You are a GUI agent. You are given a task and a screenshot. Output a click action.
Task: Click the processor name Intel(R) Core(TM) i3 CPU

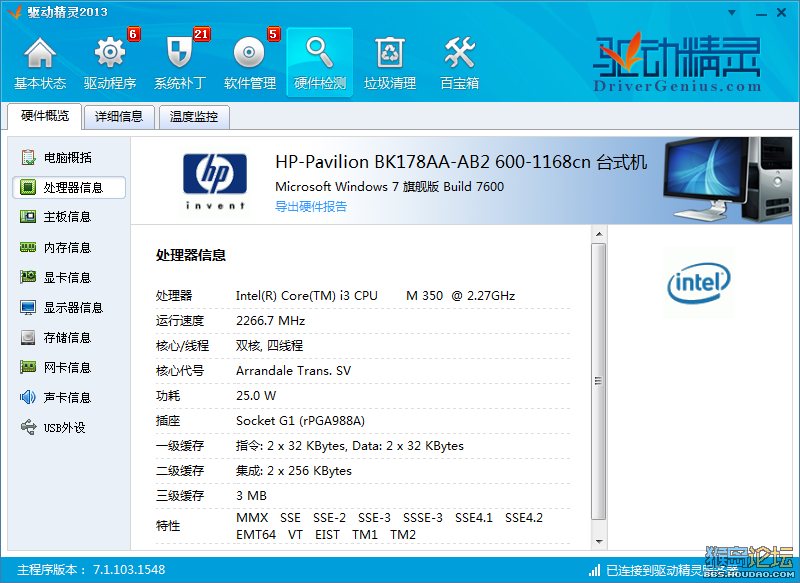click(x=307, y=295)
